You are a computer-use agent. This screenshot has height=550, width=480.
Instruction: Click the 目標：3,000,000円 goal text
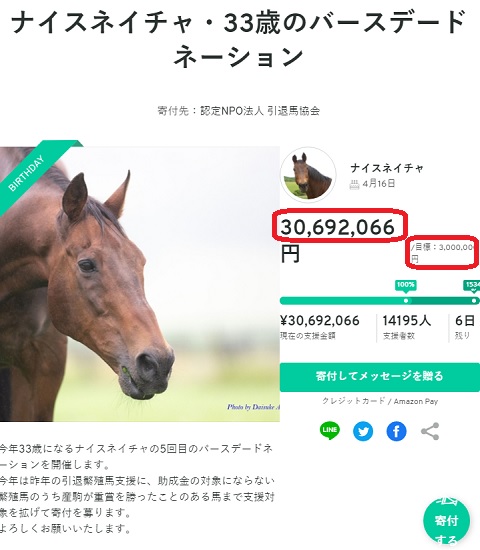coord(442,253)
